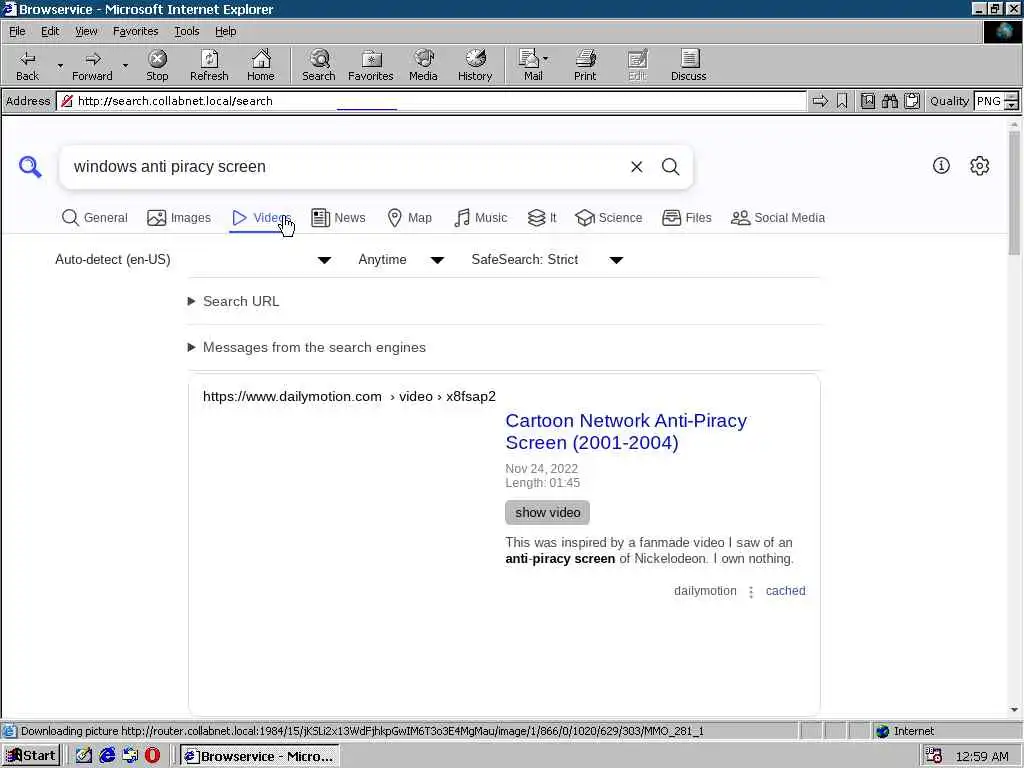Go to the Home page
Image resolution: width=1024 pixels, height=768 pixels.
coord(261,65)
